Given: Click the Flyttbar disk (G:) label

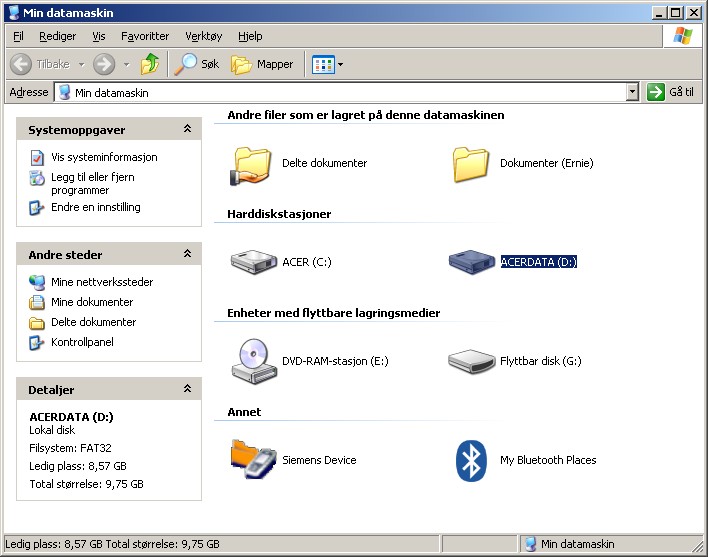Looking at the screenshot, I should pos(540,361).
